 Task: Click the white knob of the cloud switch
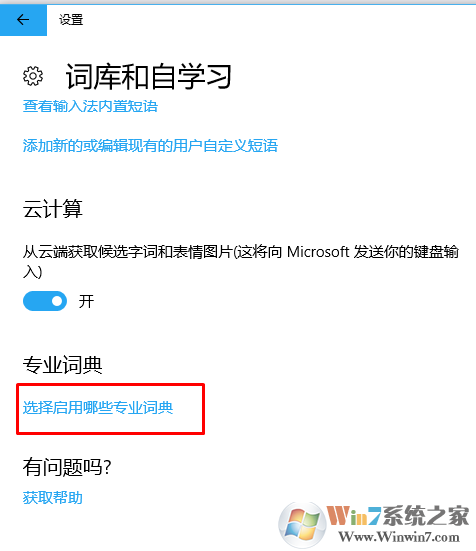(57, 301)
